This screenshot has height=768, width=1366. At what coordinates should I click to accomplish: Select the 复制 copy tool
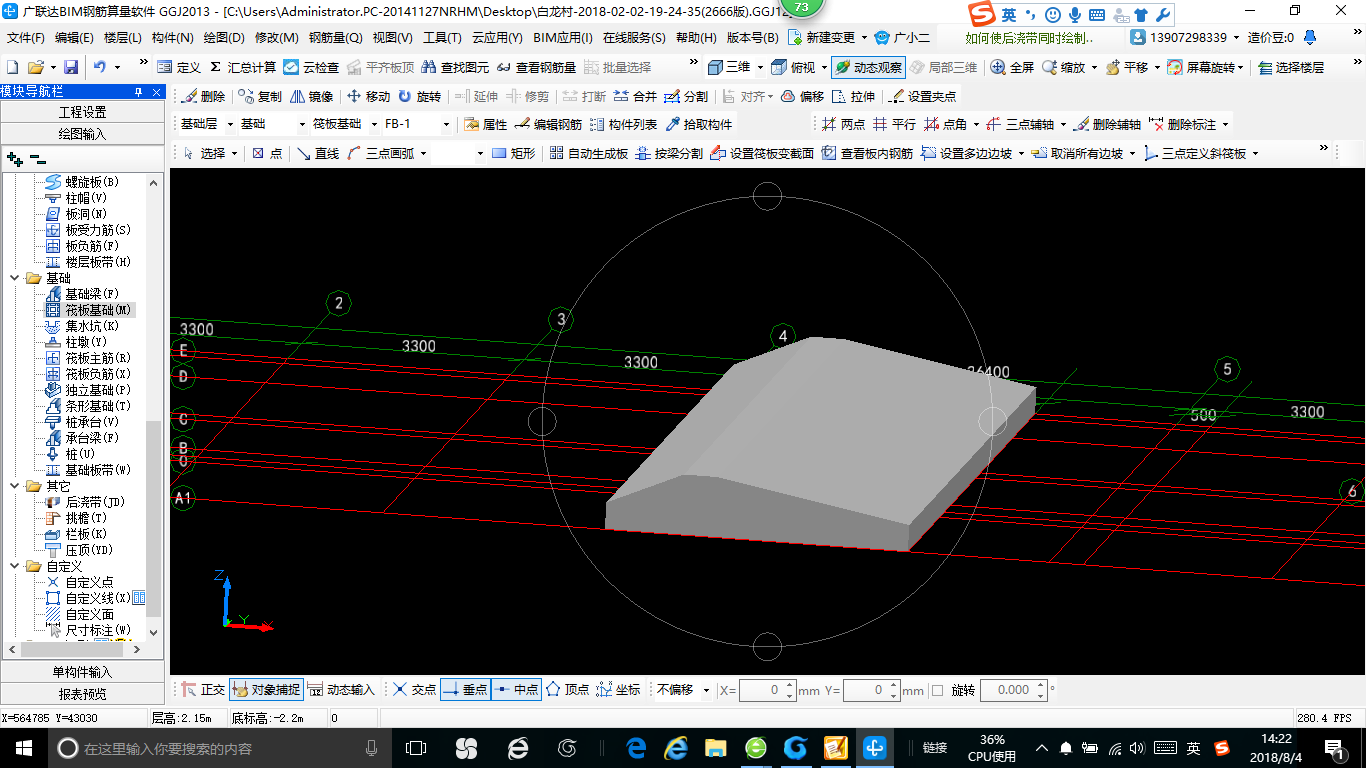260,97
